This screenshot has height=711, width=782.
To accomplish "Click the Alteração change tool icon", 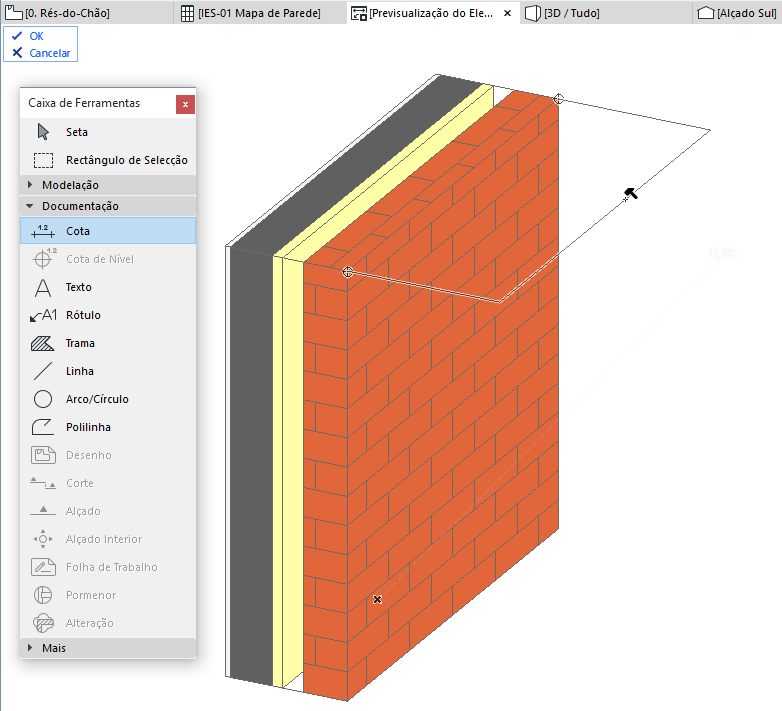I will [x=43, y=623].
